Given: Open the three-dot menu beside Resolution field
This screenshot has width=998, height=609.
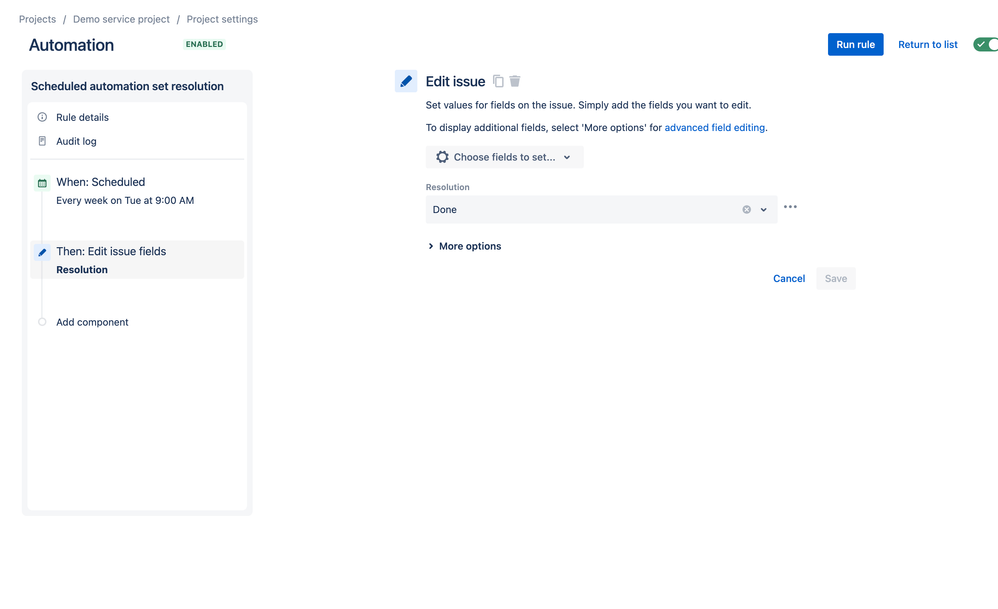Looking at the screenshot, I should tap(791, 207).
